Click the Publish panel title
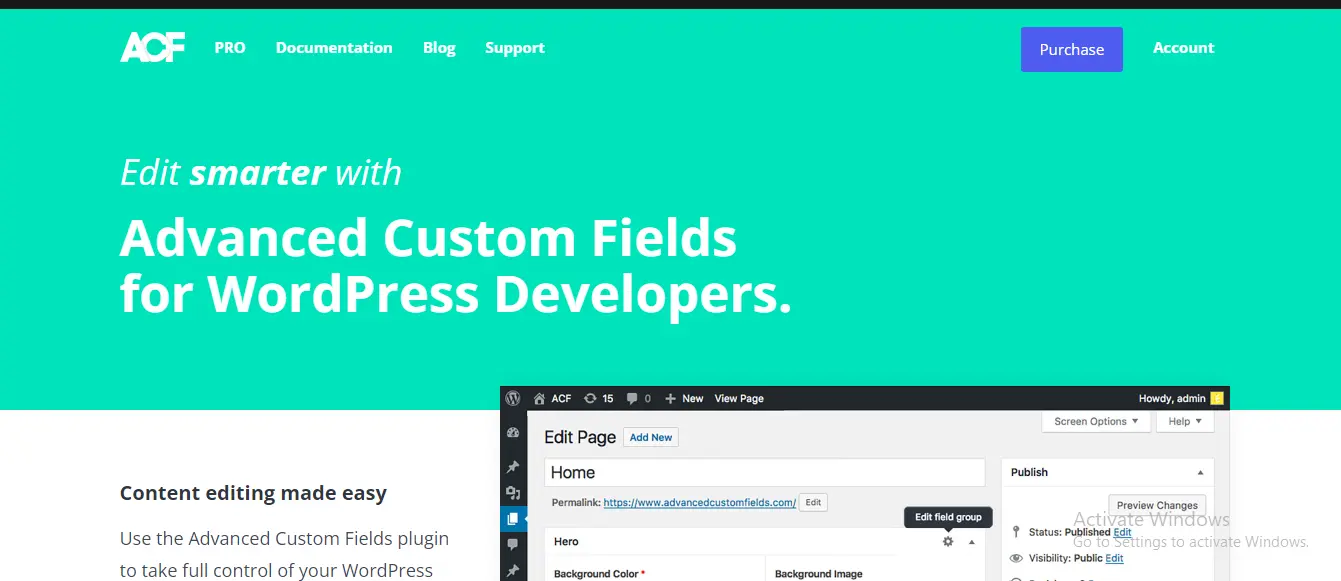This screenshot has width=1341, height=581. point(1029,472)
